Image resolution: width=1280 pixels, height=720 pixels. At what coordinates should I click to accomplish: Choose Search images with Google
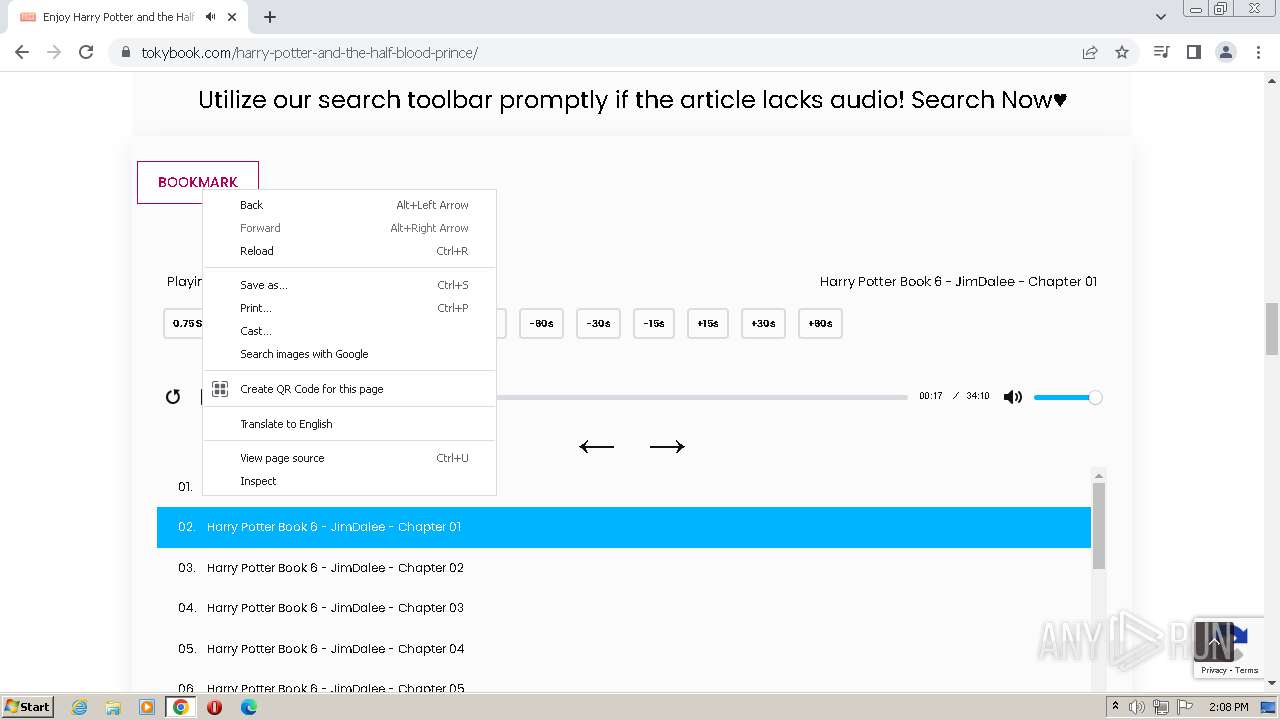[x=349, y=354]
